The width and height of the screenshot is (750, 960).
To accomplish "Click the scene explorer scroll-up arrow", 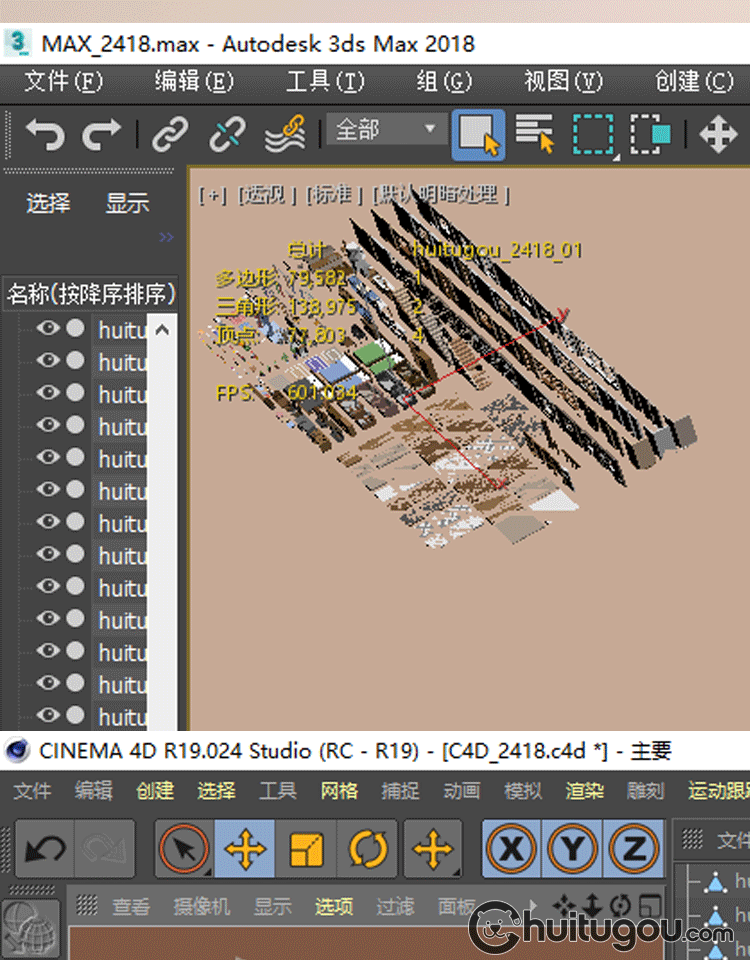I will [162, 331].
